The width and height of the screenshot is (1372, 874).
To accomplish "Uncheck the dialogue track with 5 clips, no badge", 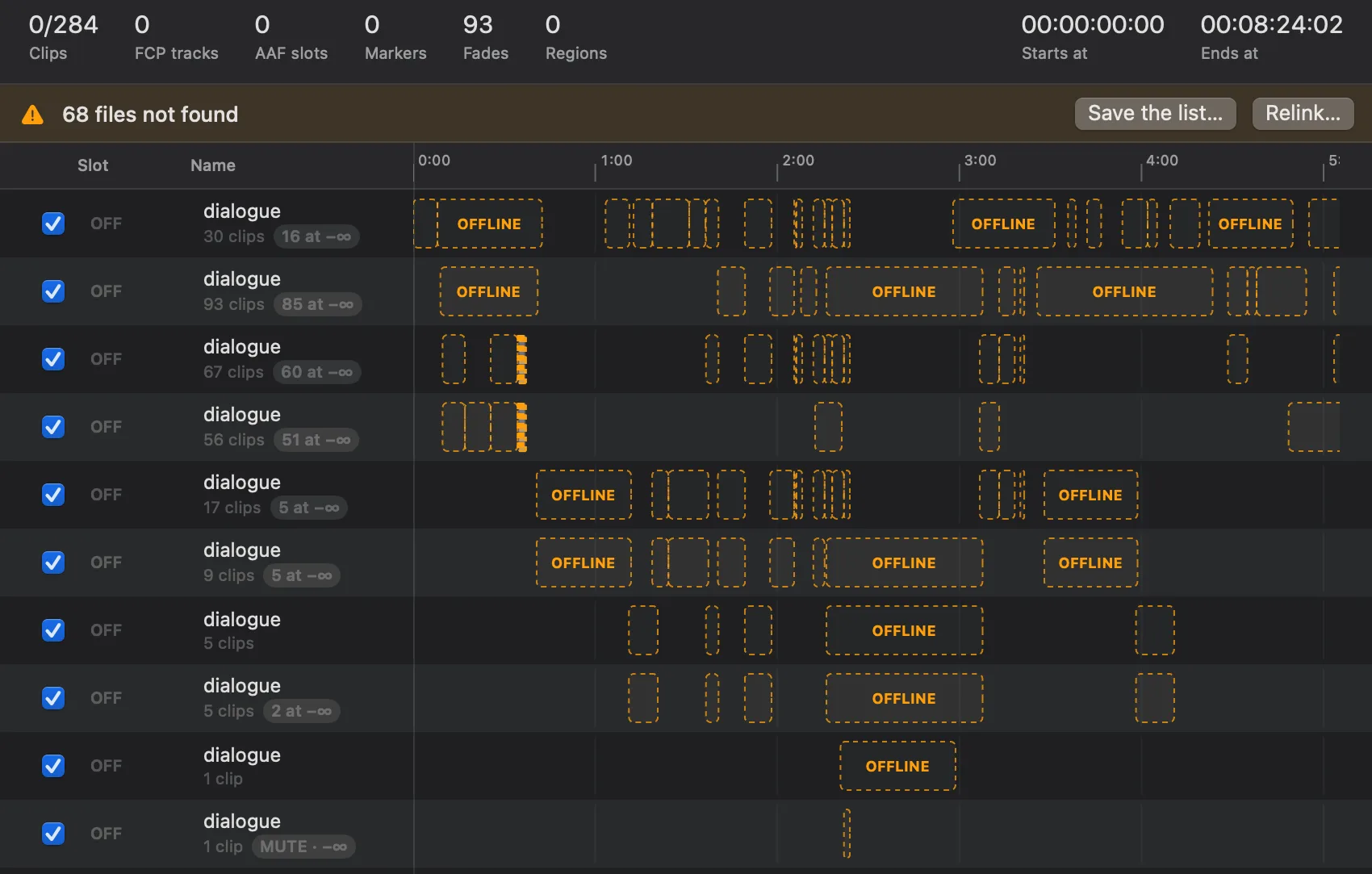I will [x=53, y=630].
